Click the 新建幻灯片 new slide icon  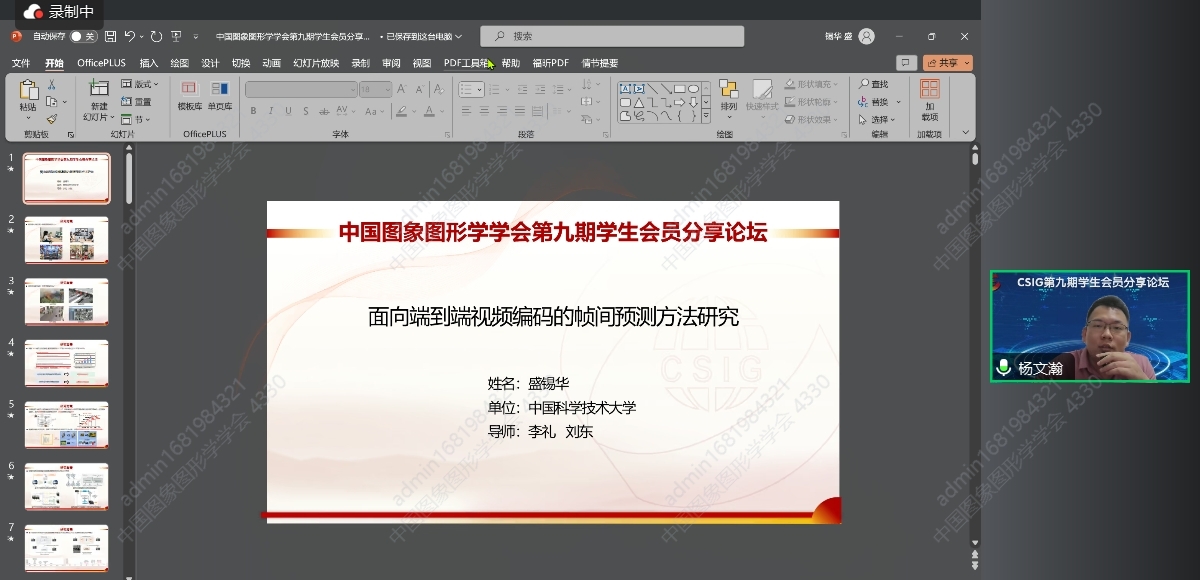tap(98, 90)
